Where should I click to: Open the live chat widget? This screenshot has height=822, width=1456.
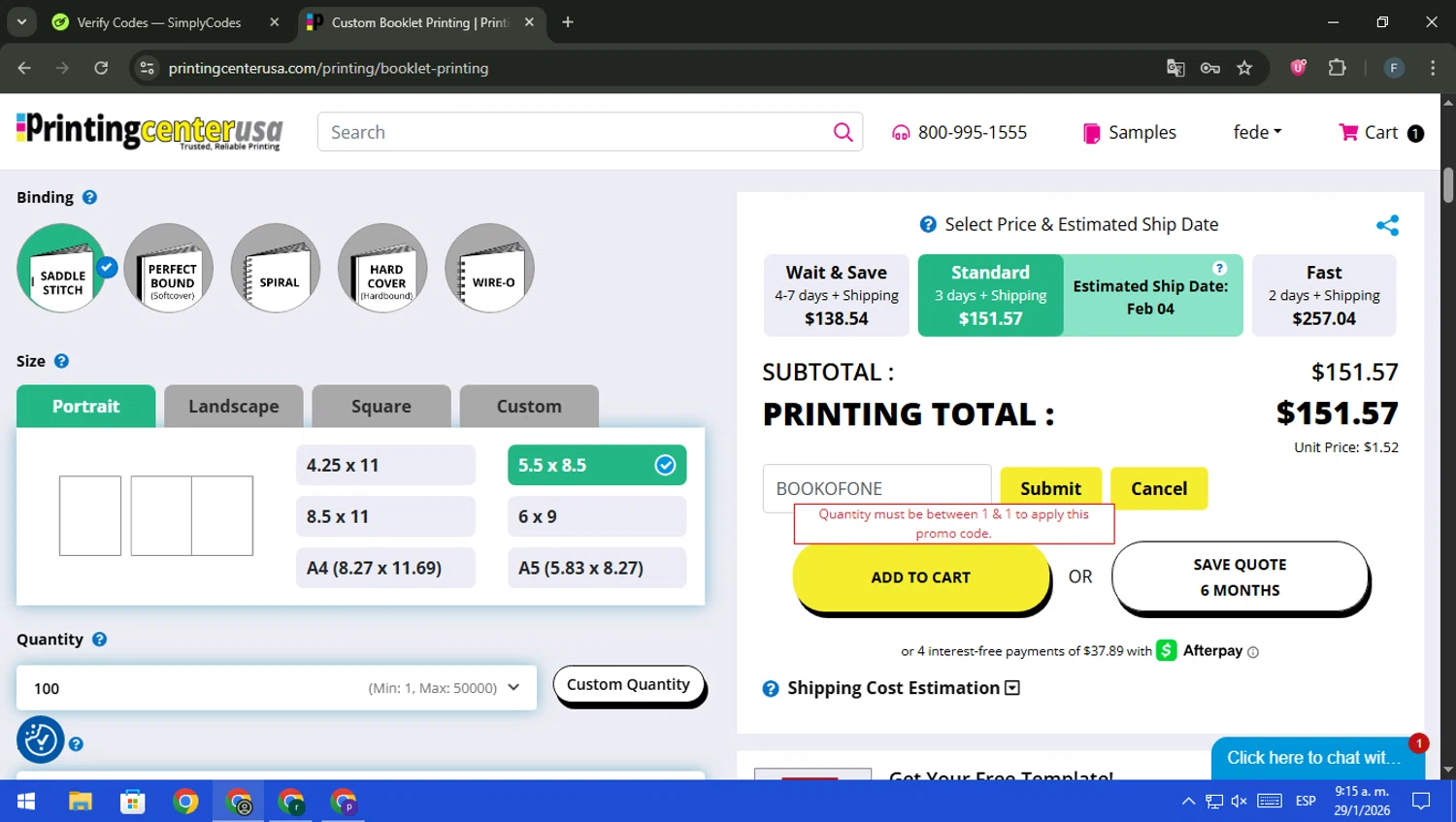pos(1317,758)
